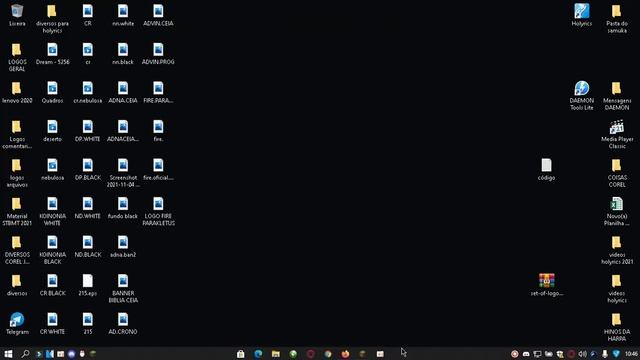Viewport: 640px width, 360px height.
Task: Open the Windows Start menu
Action: [8, 354]
